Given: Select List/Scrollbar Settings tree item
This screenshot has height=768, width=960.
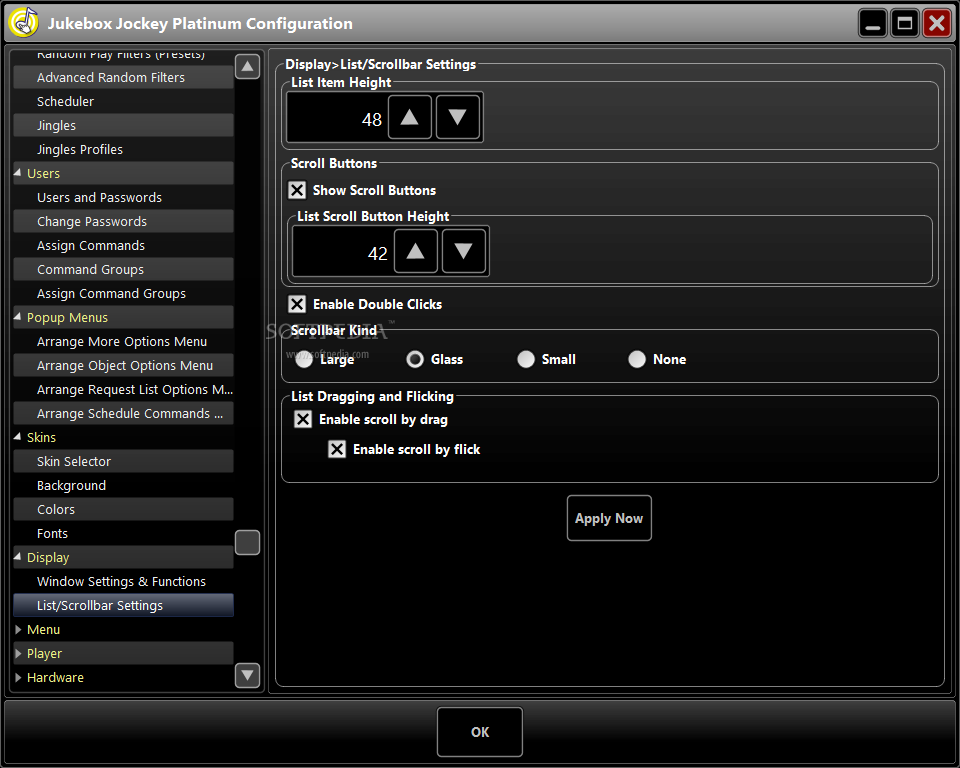Looking at the screenshot, I should pos(123,605).
